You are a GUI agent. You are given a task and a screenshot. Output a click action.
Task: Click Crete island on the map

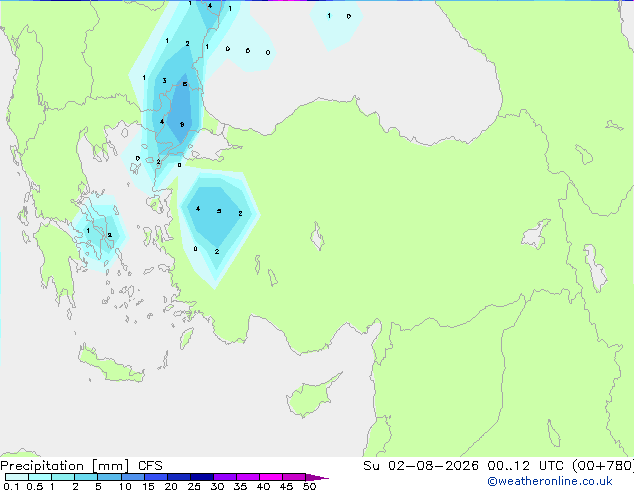(110, 366)
